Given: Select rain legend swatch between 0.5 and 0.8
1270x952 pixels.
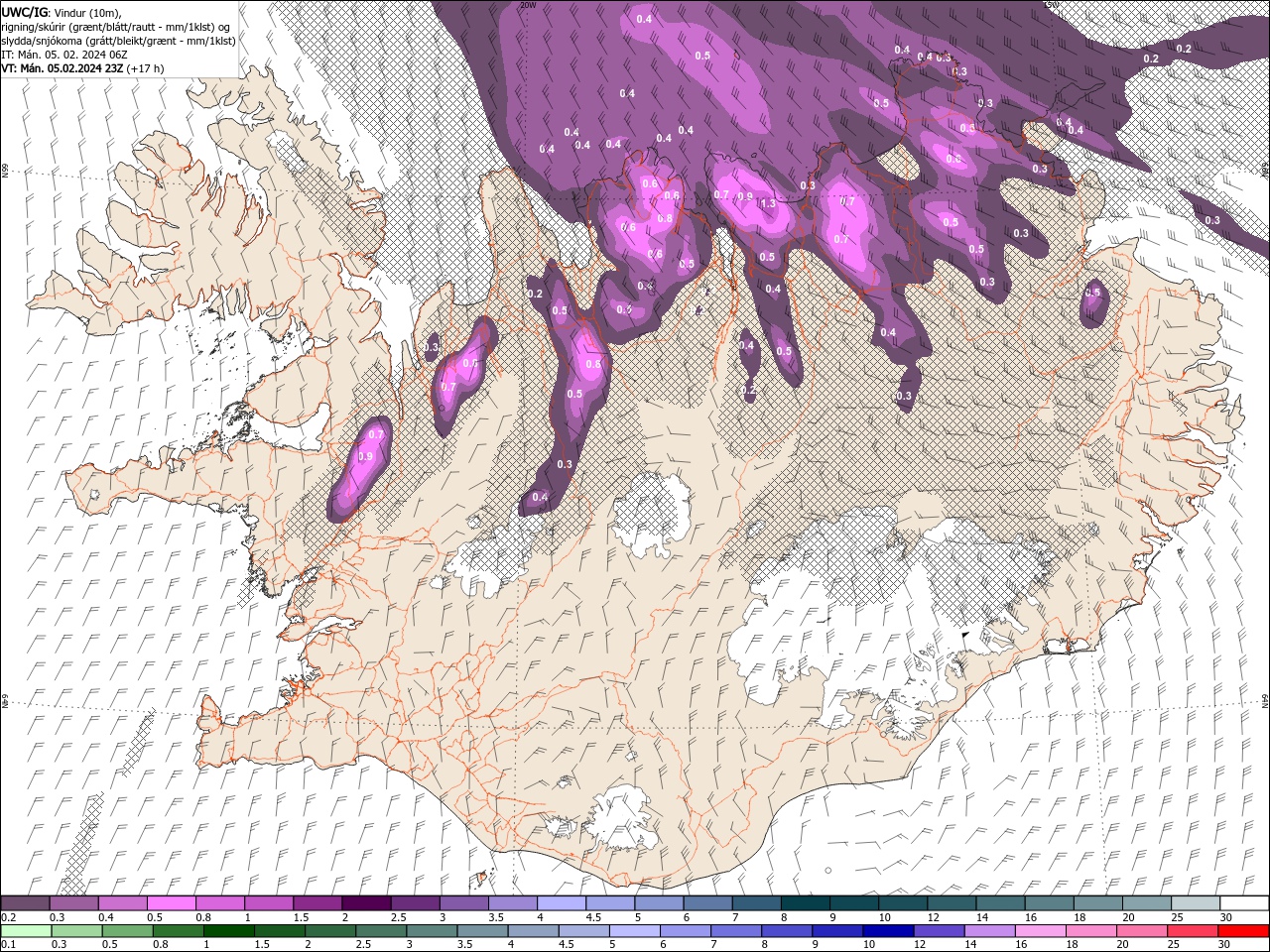Looking at the screenshot, I should (127, 931).
